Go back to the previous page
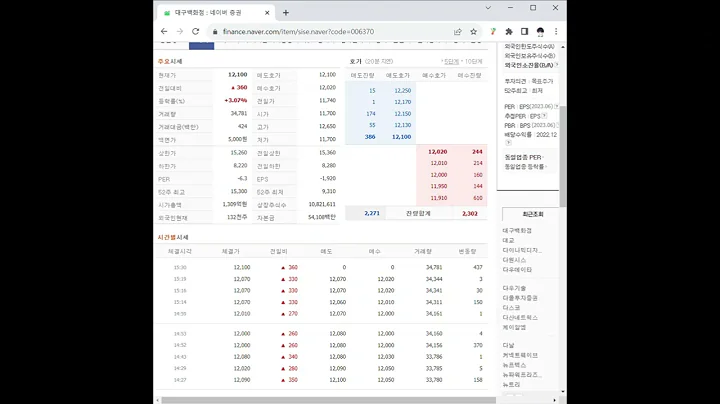 (164, 31)
